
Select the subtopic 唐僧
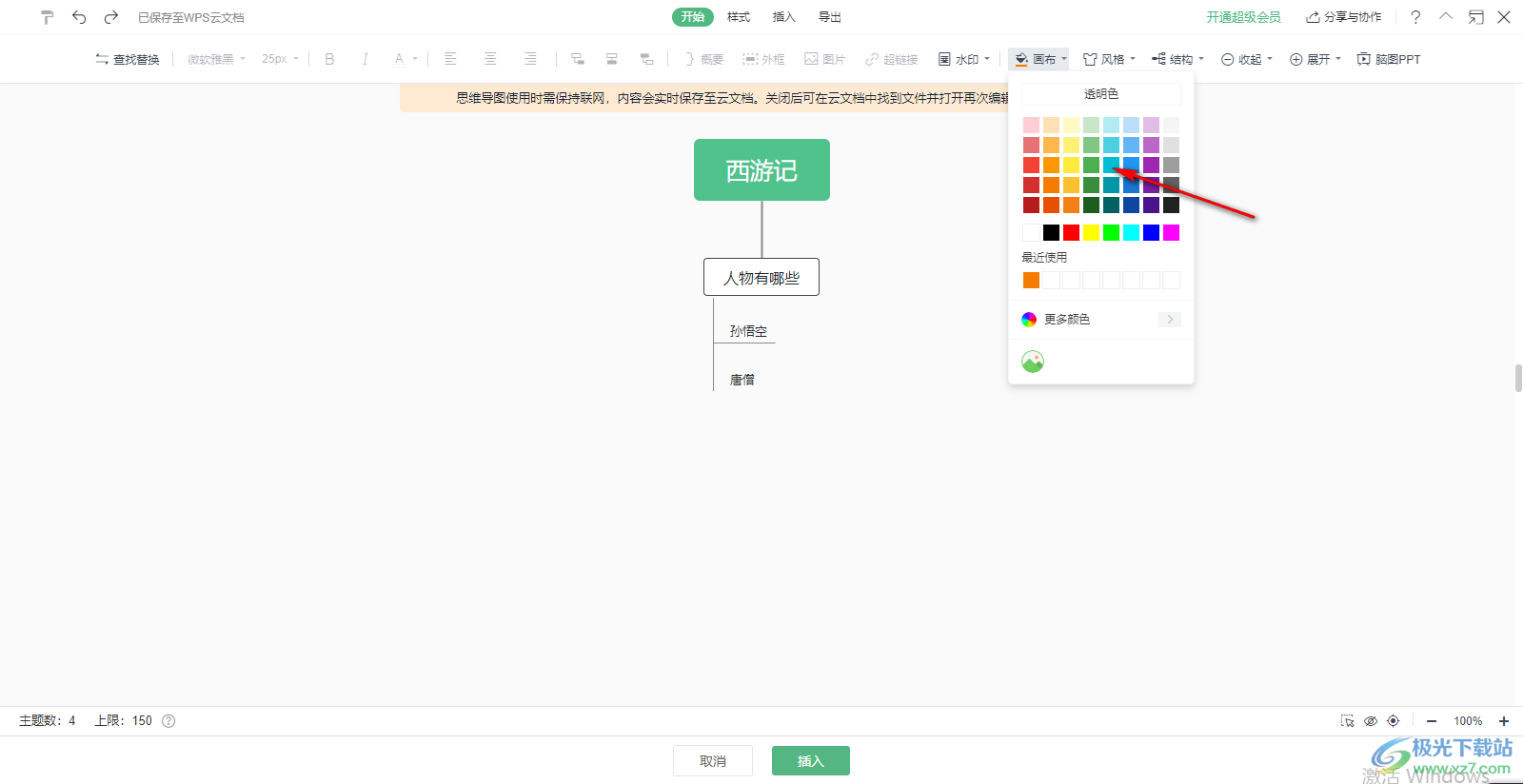coord(742,380)
